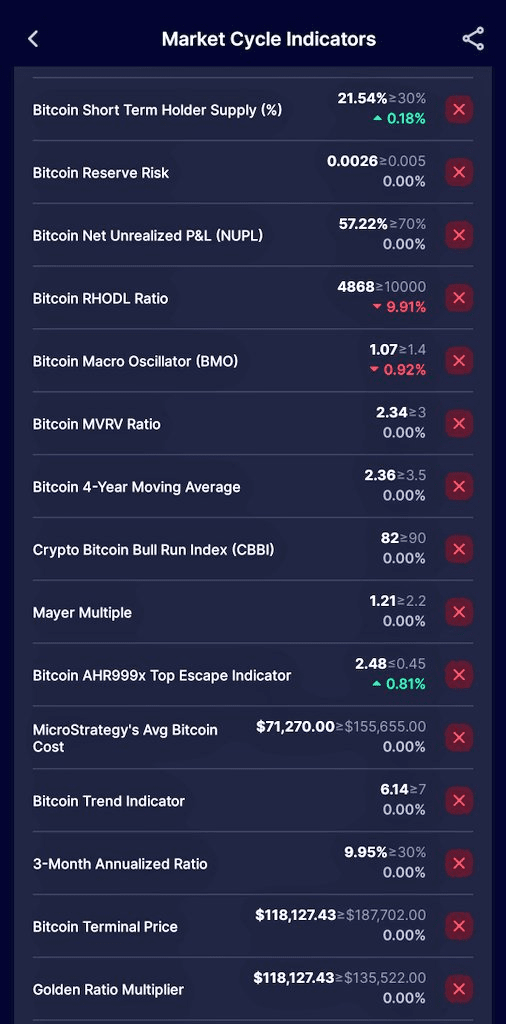This screenshot has height=1024, width=506.
Task: Go back using the left chevron arrow
Action: (x=33, y=39)
